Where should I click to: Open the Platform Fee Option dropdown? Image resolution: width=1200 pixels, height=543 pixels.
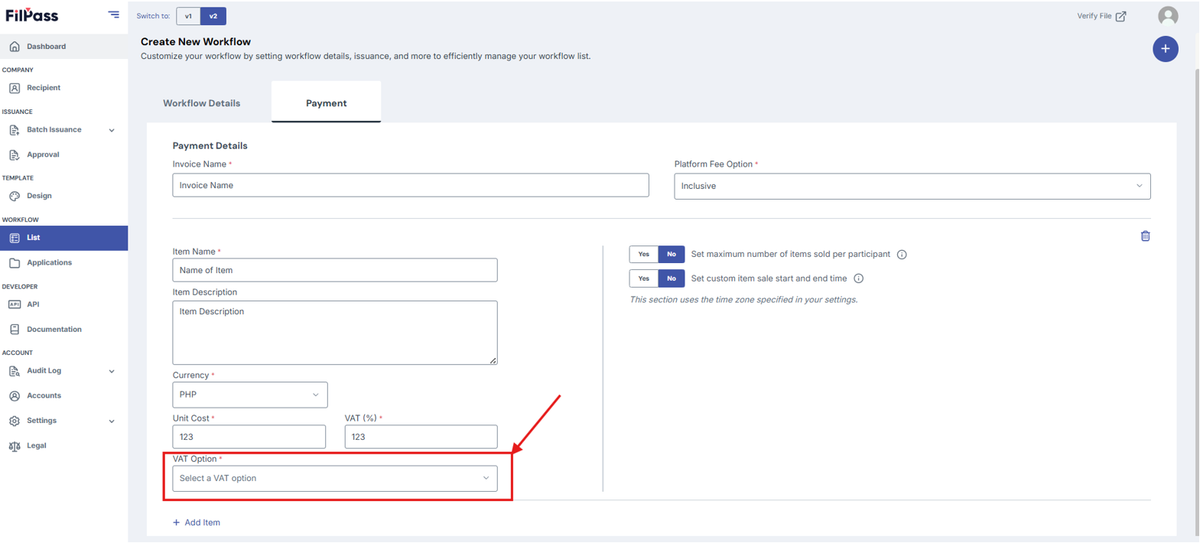pos(912,186)
